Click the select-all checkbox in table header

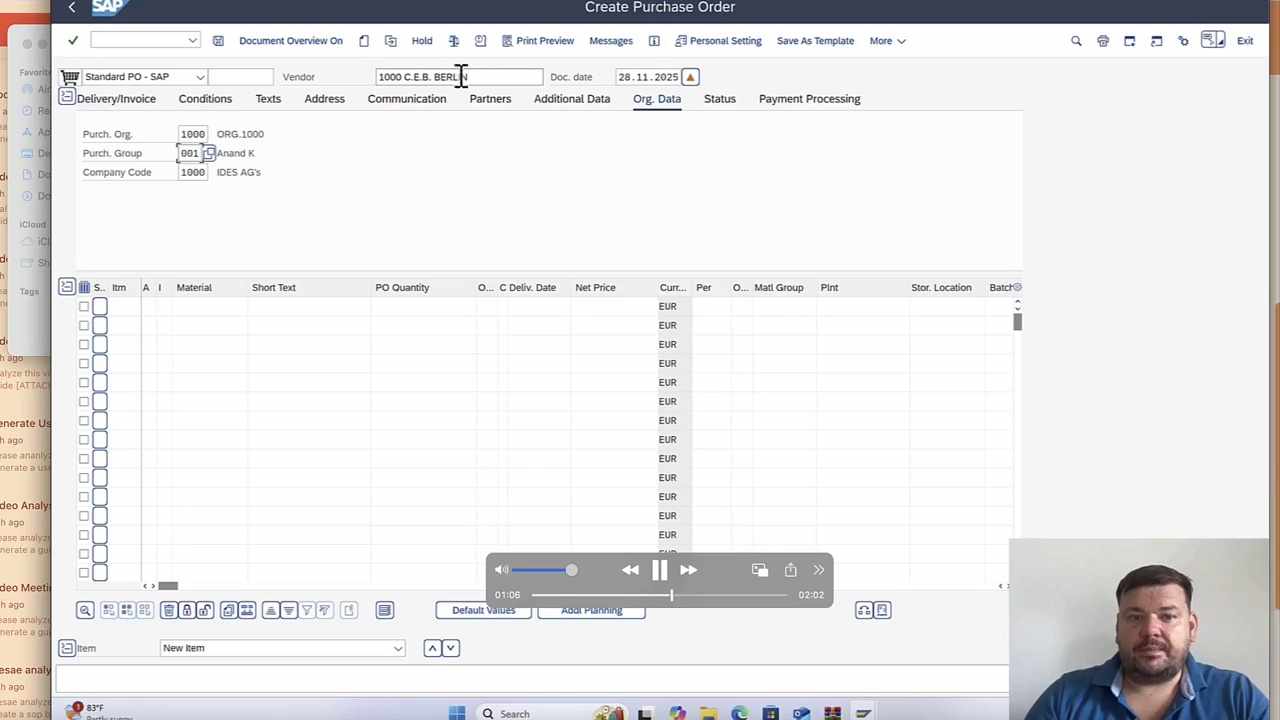click(84, 287)
